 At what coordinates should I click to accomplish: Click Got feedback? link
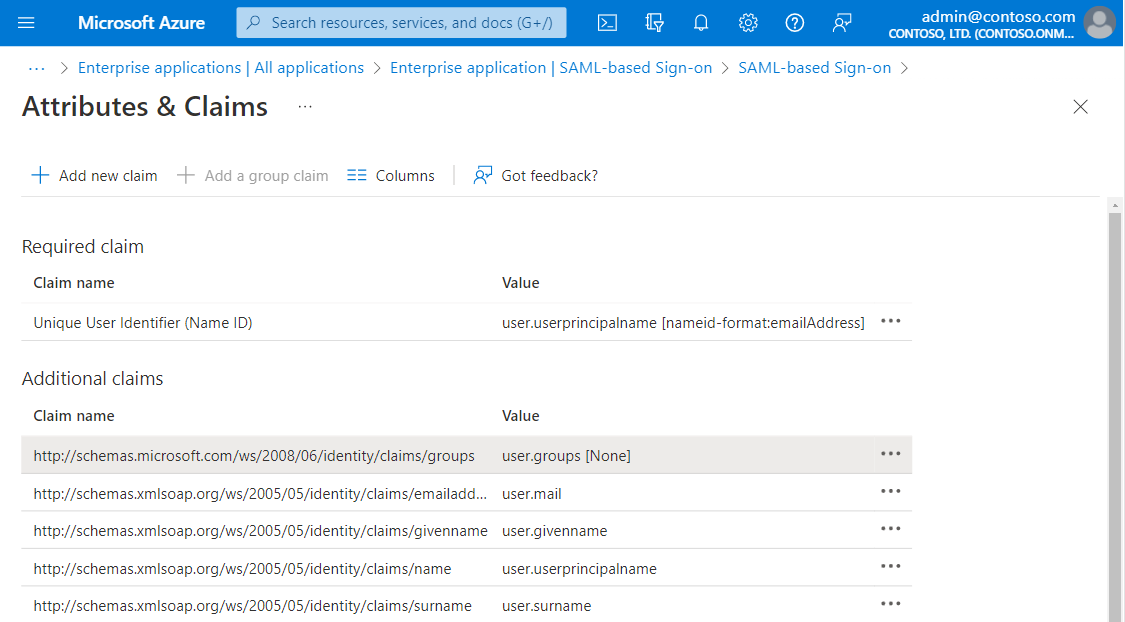(x=535, y=175)
